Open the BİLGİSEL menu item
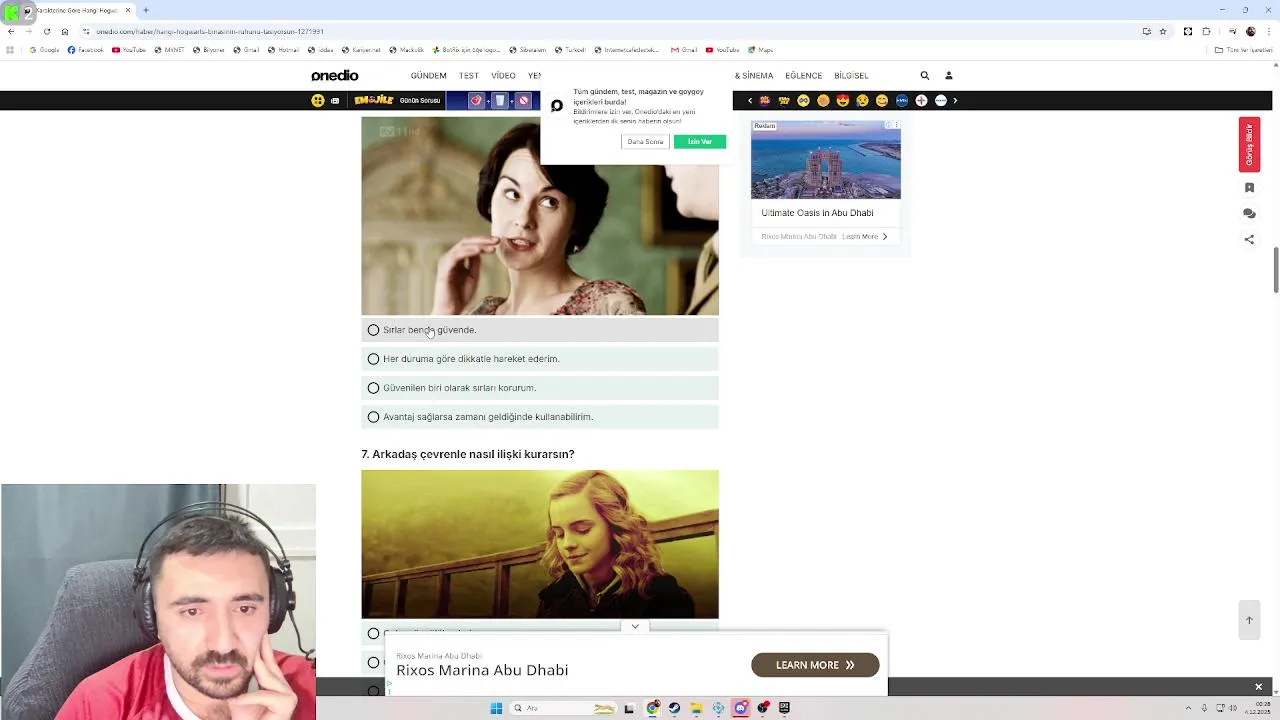The width and height of the screenshot is (1280, 720). [x=851, y=76]
